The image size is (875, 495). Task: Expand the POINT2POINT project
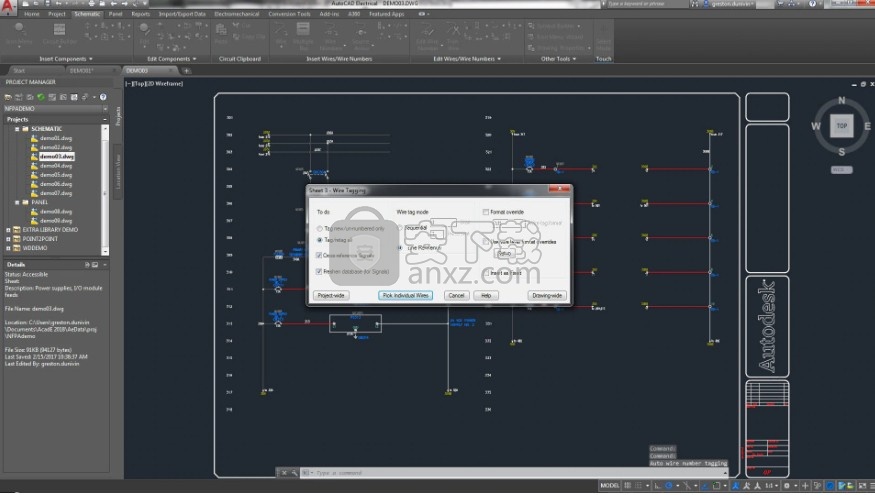coord(8,239)
